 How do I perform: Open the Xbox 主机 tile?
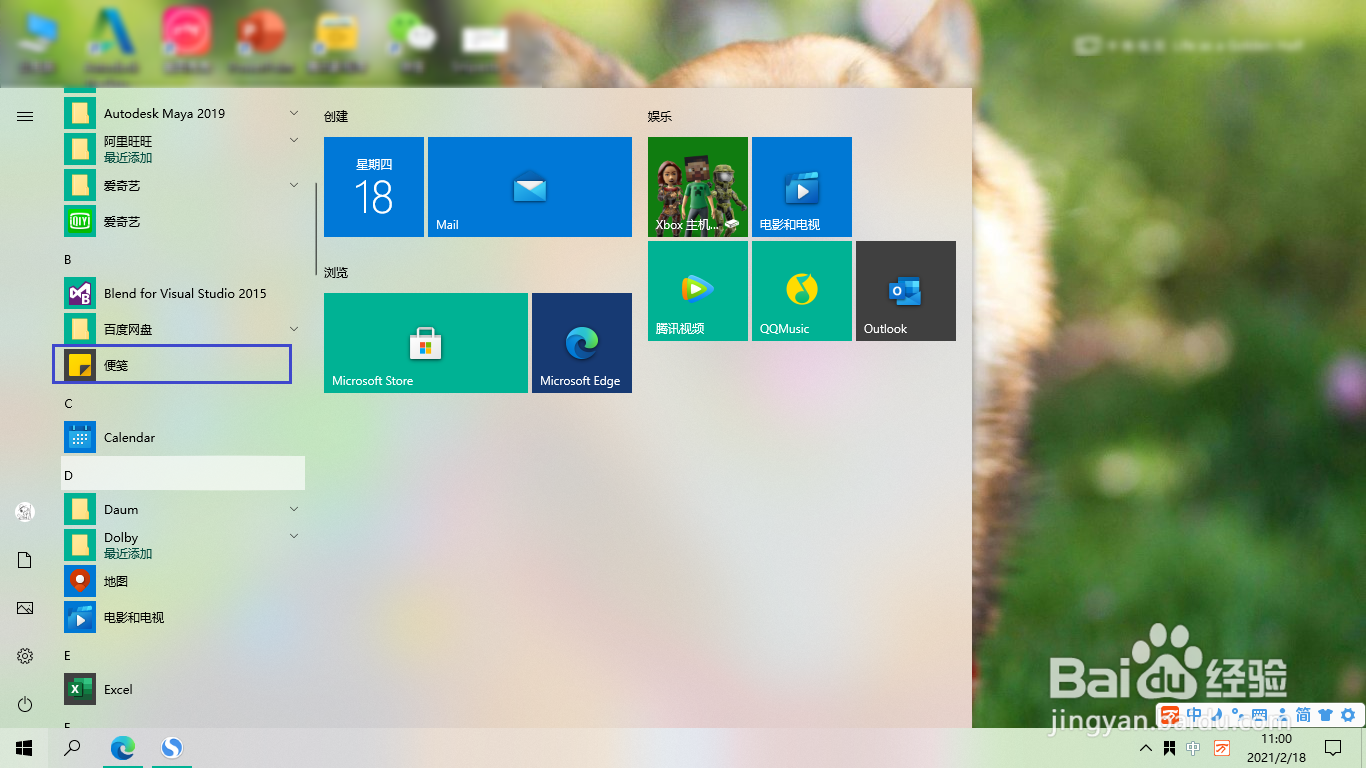point(698,187)
